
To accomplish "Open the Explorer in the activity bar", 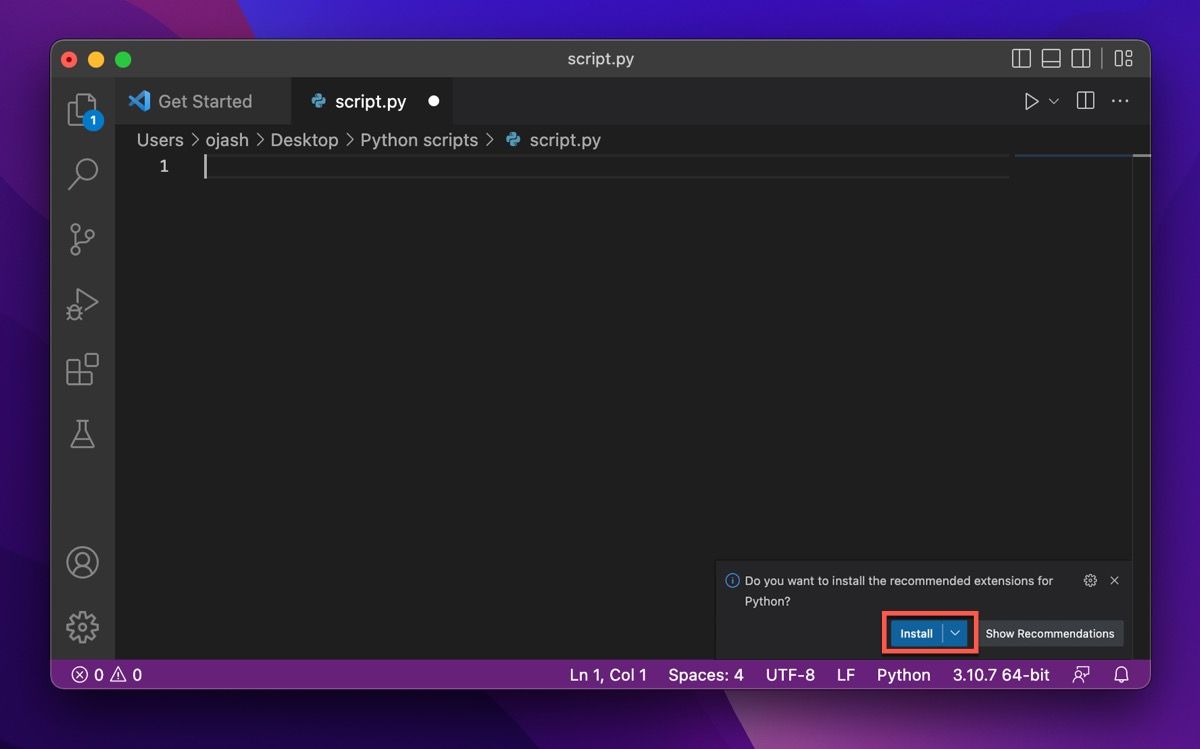I will coord(82,110).
